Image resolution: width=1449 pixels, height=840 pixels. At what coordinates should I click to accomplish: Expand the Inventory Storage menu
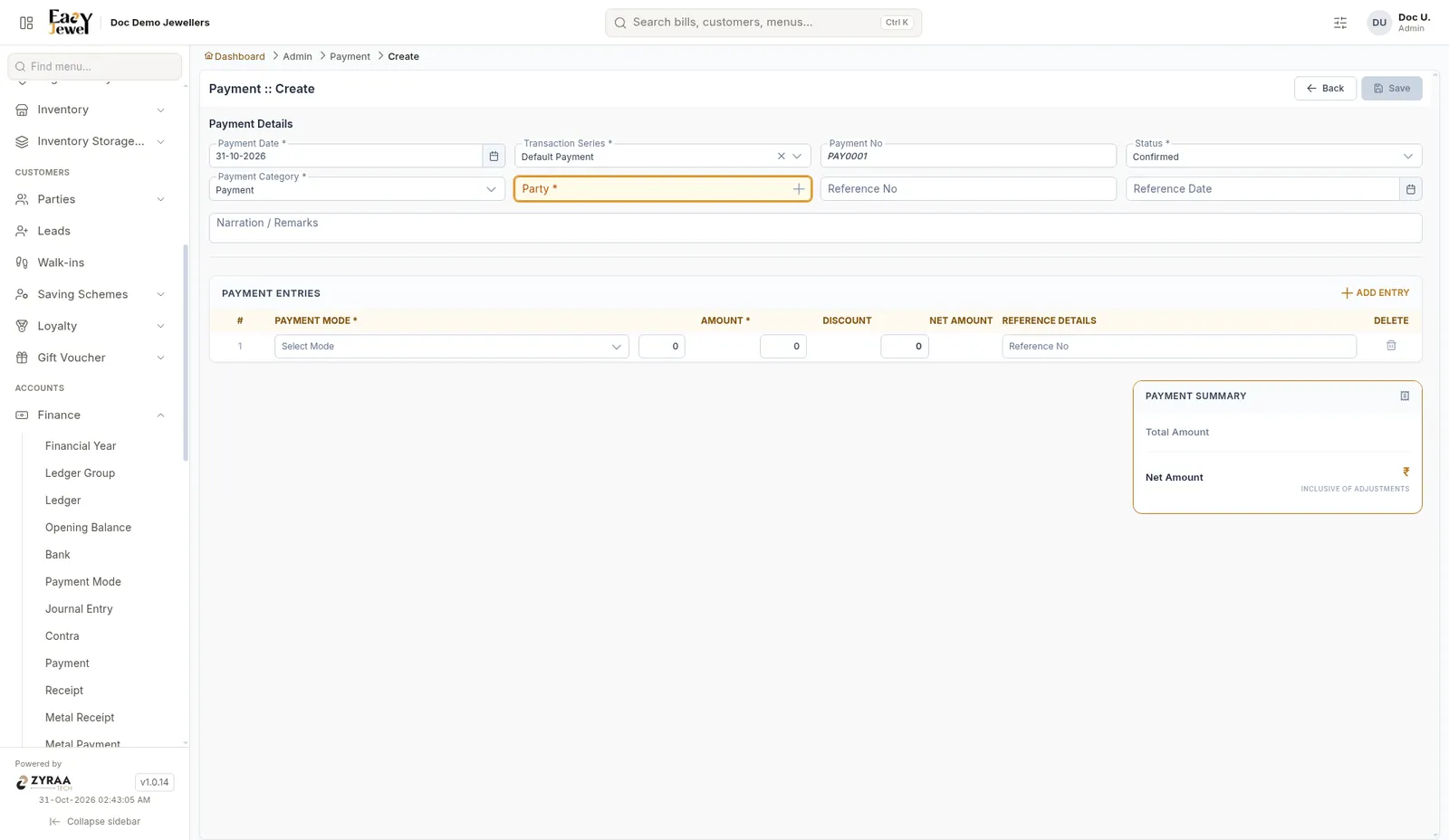[x=160, y=141]
